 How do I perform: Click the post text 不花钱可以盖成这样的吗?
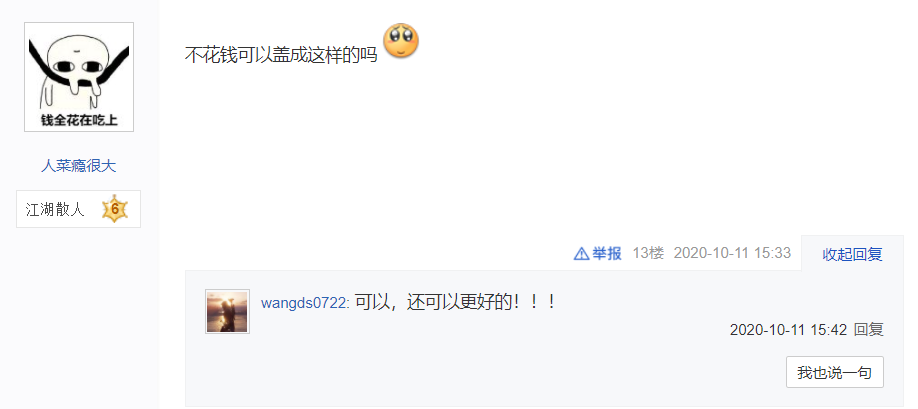tap(281, 55)
